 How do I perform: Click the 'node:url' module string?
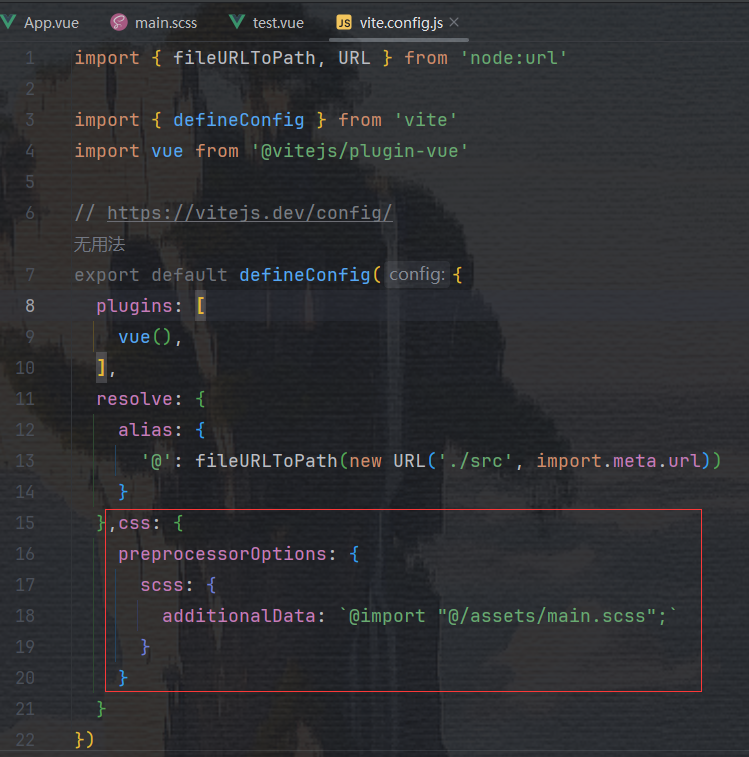point(513,58)
